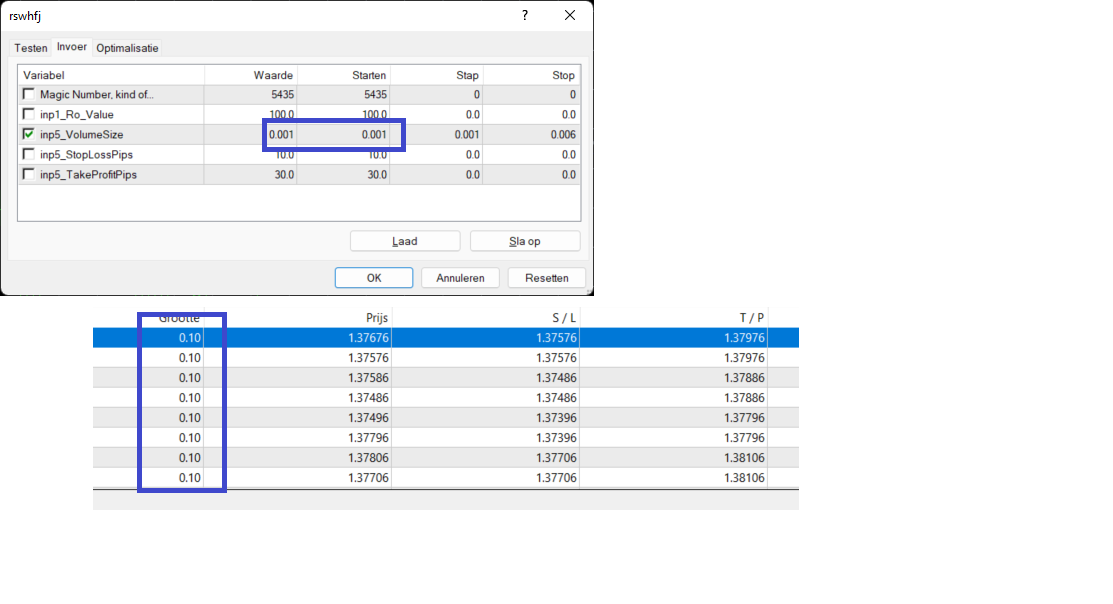The image size is (1113, 604).
Task: Click the Starten column header
Action: 344,75
